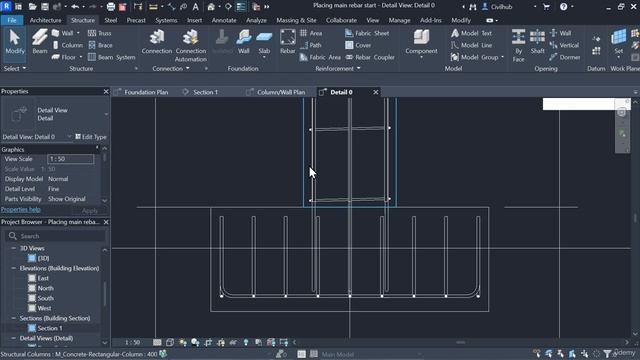
Task: Open the Annotate ribbon tab
Action: pyautogui.click(x=224, y=20)
